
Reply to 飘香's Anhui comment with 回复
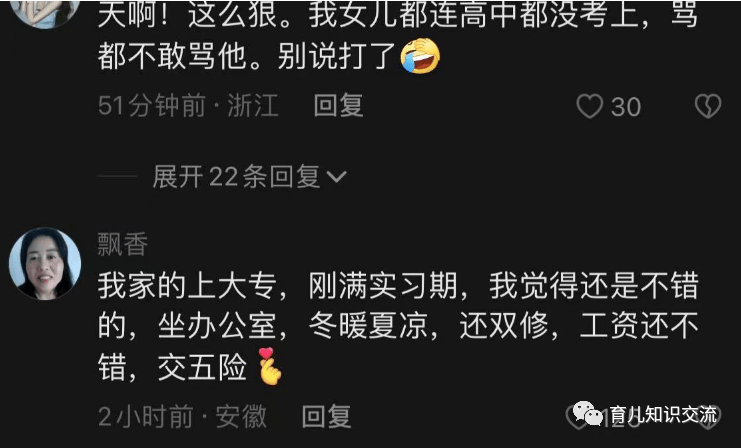click(326, 416)
